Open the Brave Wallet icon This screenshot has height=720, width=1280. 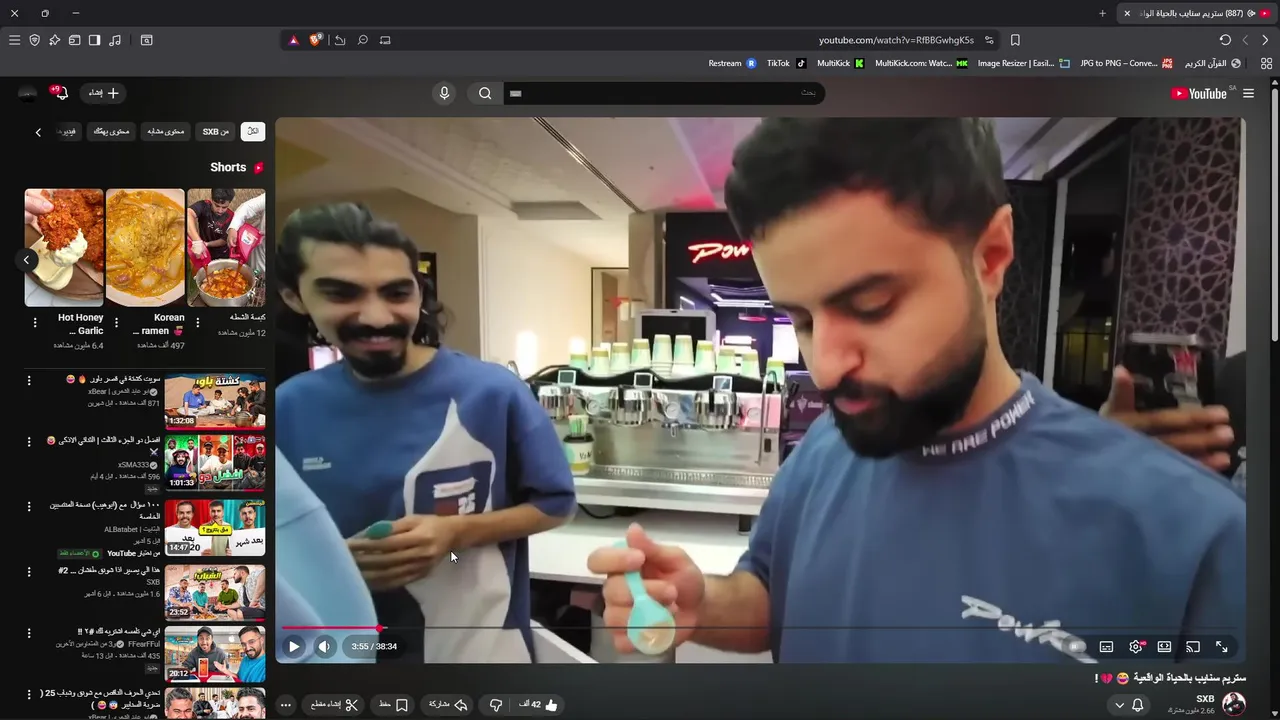[x=74, y=40]
